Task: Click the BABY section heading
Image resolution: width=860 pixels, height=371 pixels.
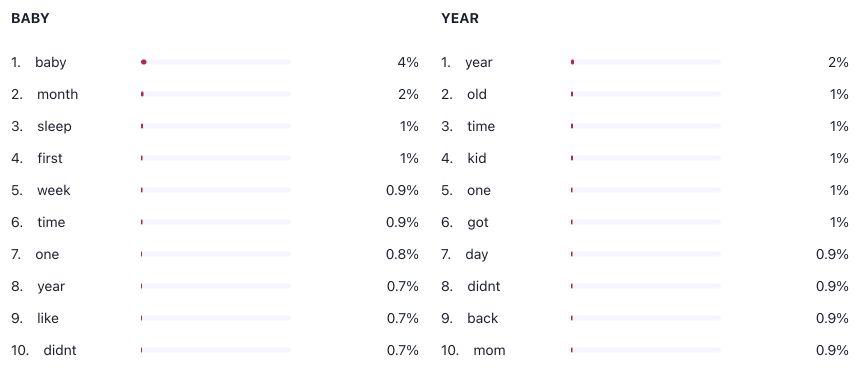Action: point(30,18)
